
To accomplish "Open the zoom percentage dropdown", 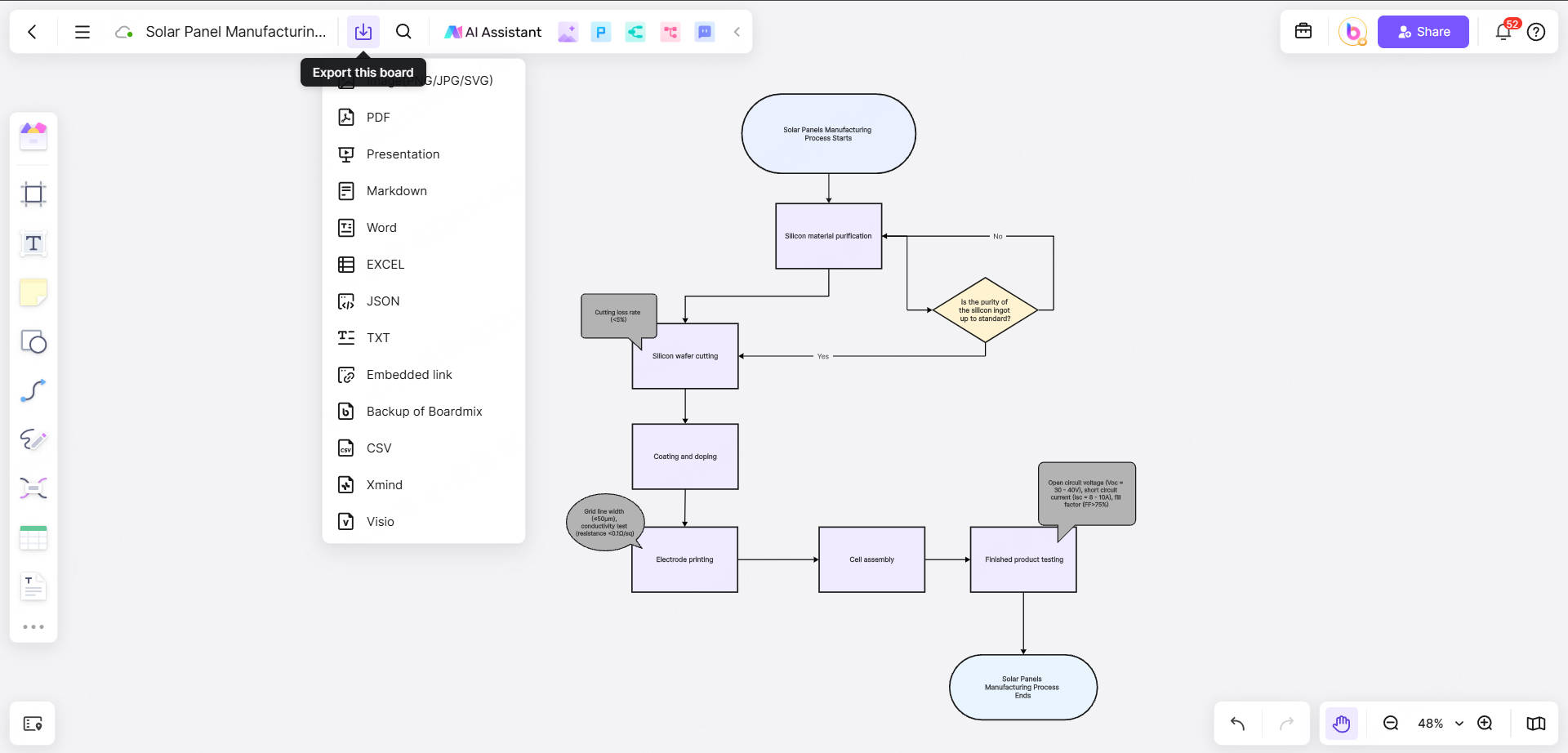I will 1459,724.
